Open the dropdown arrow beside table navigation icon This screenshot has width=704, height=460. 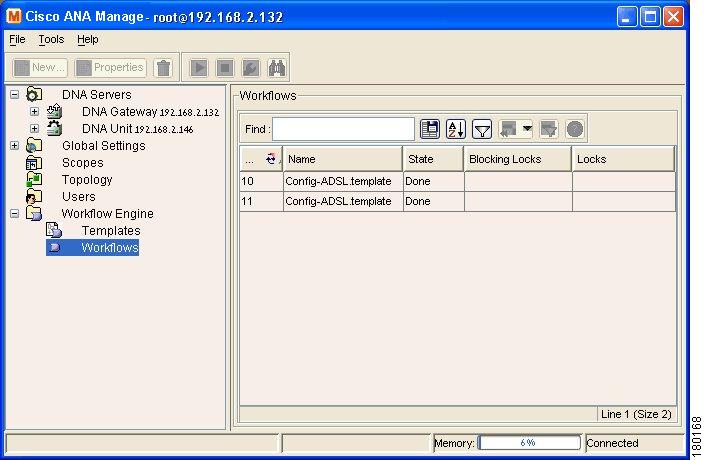click(528, 129)
